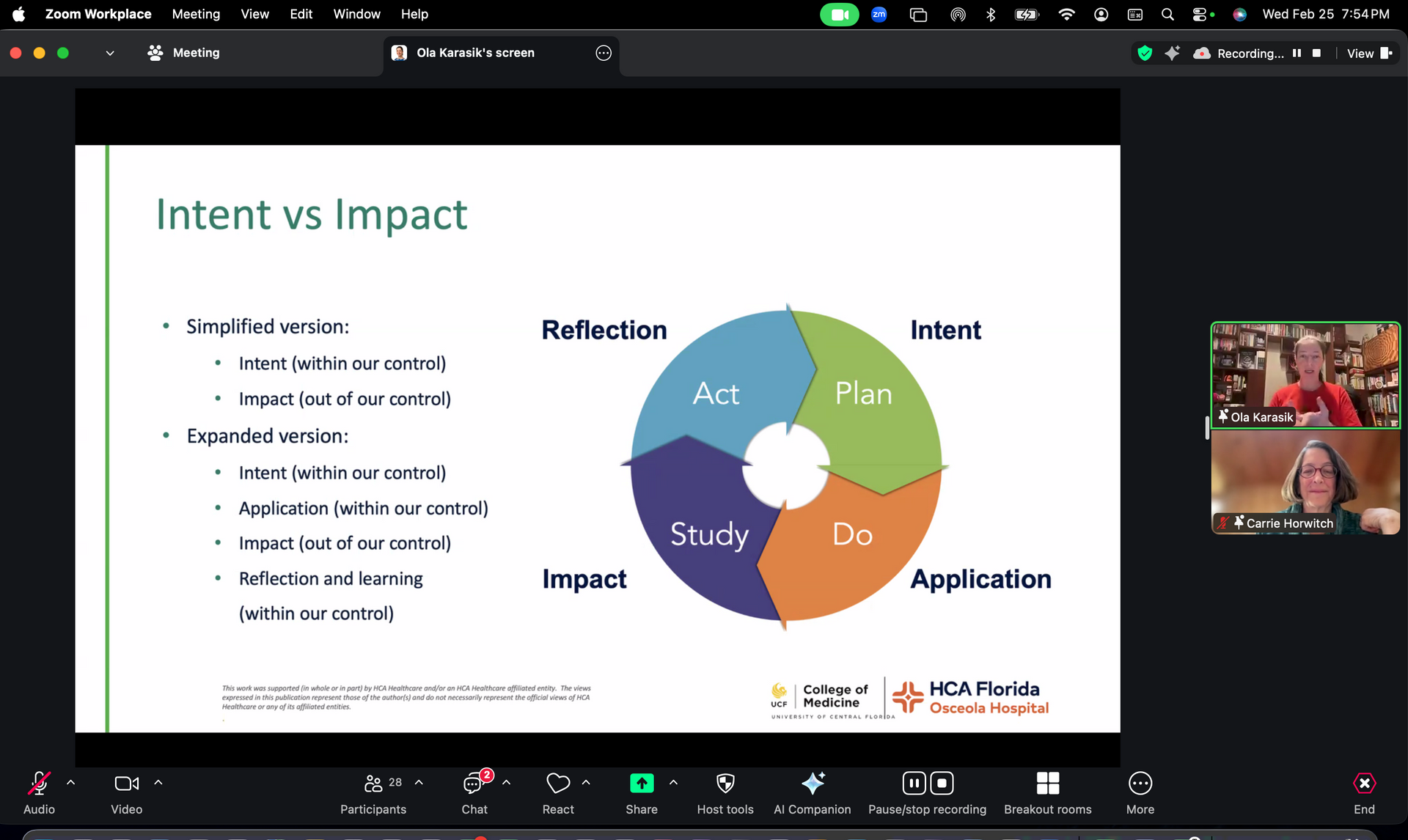Select Carrie Horwitch video thumbnail

coord(1305,482)
